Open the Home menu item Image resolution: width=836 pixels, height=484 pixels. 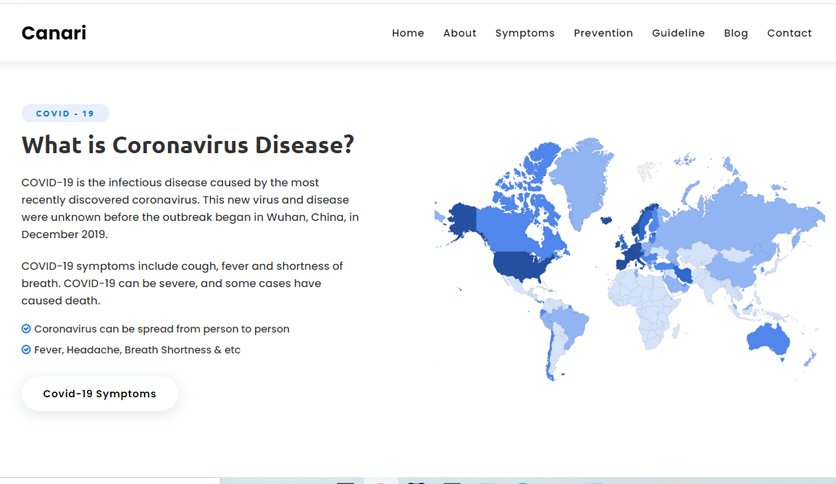coord(408,33)
